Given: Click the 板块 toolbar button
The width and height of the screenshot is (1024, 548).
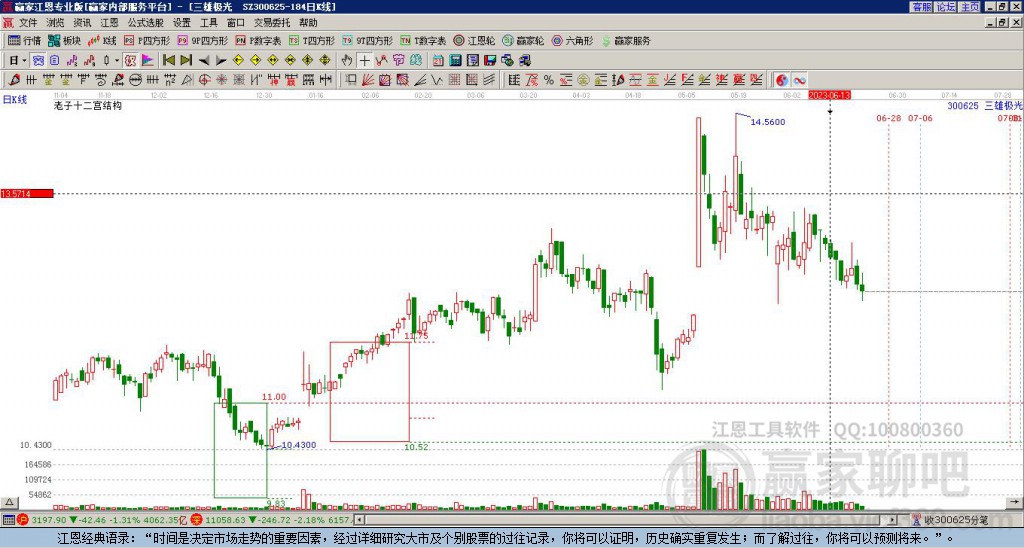Looking at the screenshot, I should tap(64, 40).
